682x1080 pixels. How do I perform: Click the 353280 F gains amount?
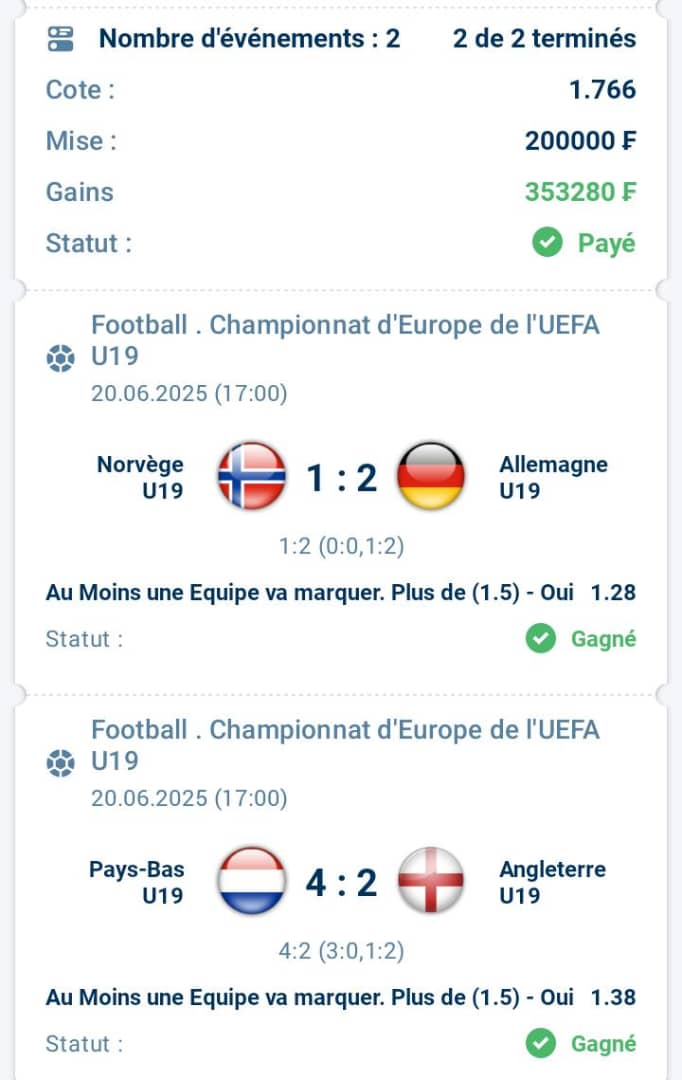coord(580,191)
